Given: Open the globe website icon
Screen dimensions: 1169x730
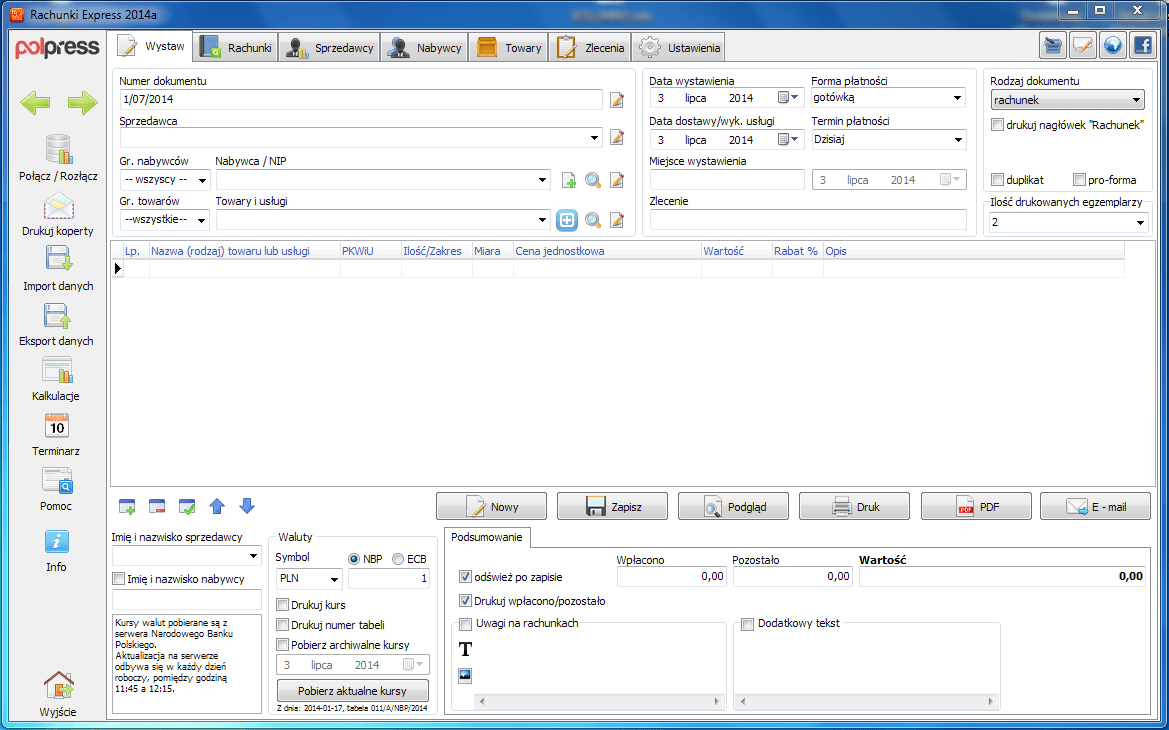Looking at the screenshot, I should 1113,46.
